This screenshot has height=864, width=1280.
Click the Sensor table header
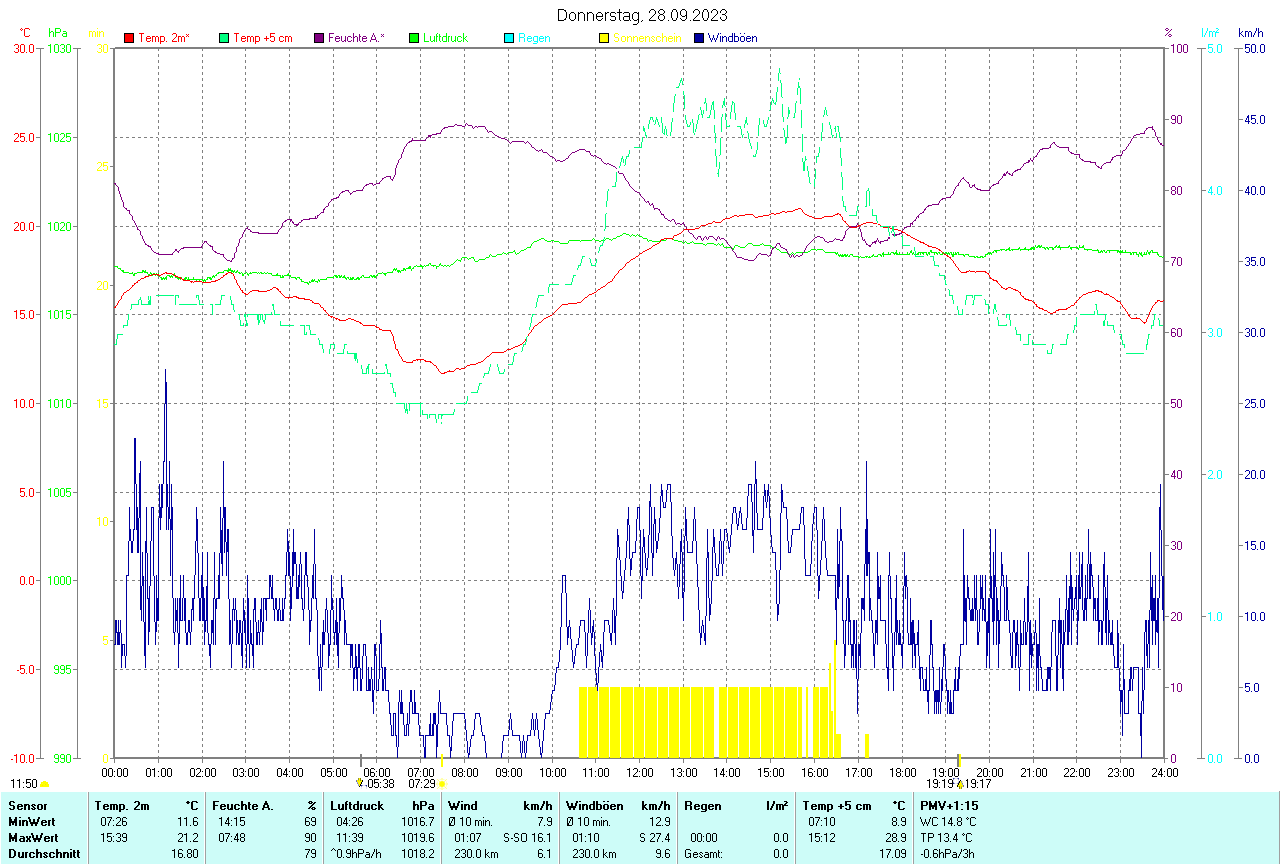[27, 806]
